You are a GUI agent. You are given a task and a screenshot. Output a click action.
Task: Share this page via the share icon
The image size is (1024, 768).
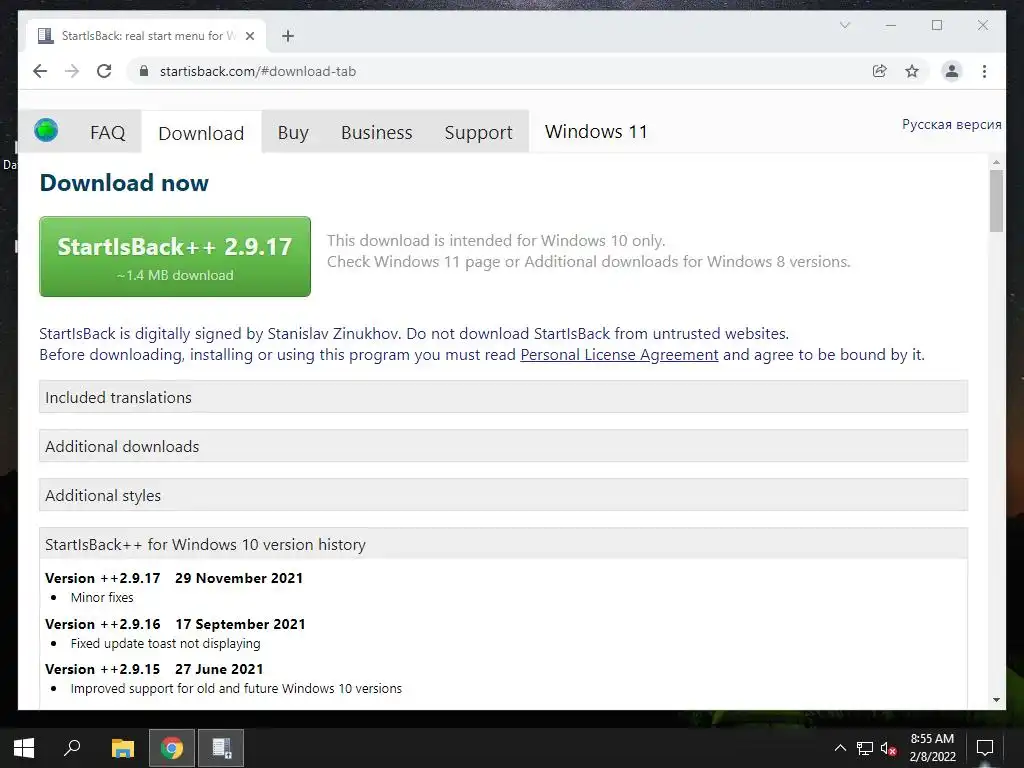coord(880,71)
